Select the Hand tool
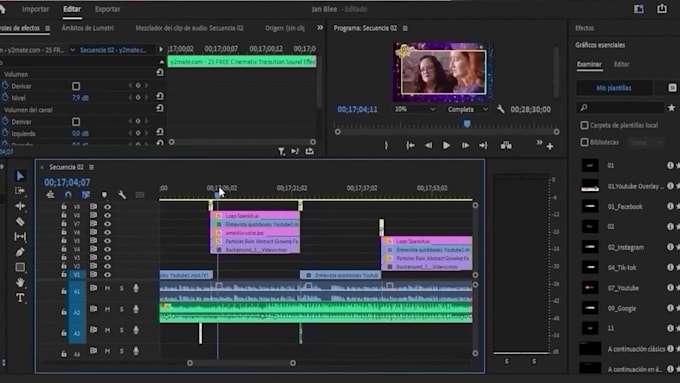This screenshot has width=680, height=383. pyautogui.click(x=20, y=283)
